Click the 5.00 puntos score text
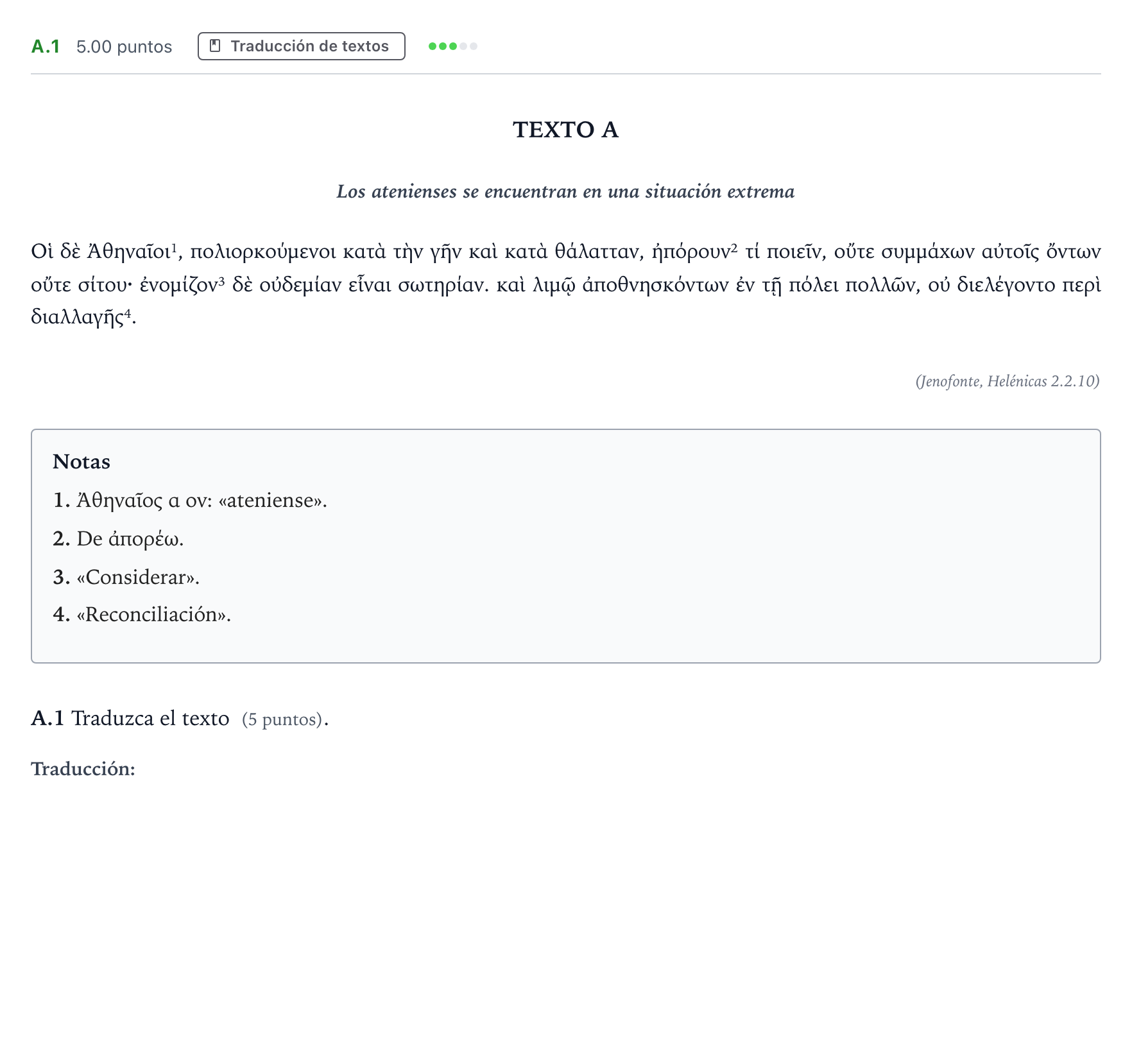Image resolution: width=1132 pixels, height=1064 pixels. pyautogui.click(x=124, y=47)
